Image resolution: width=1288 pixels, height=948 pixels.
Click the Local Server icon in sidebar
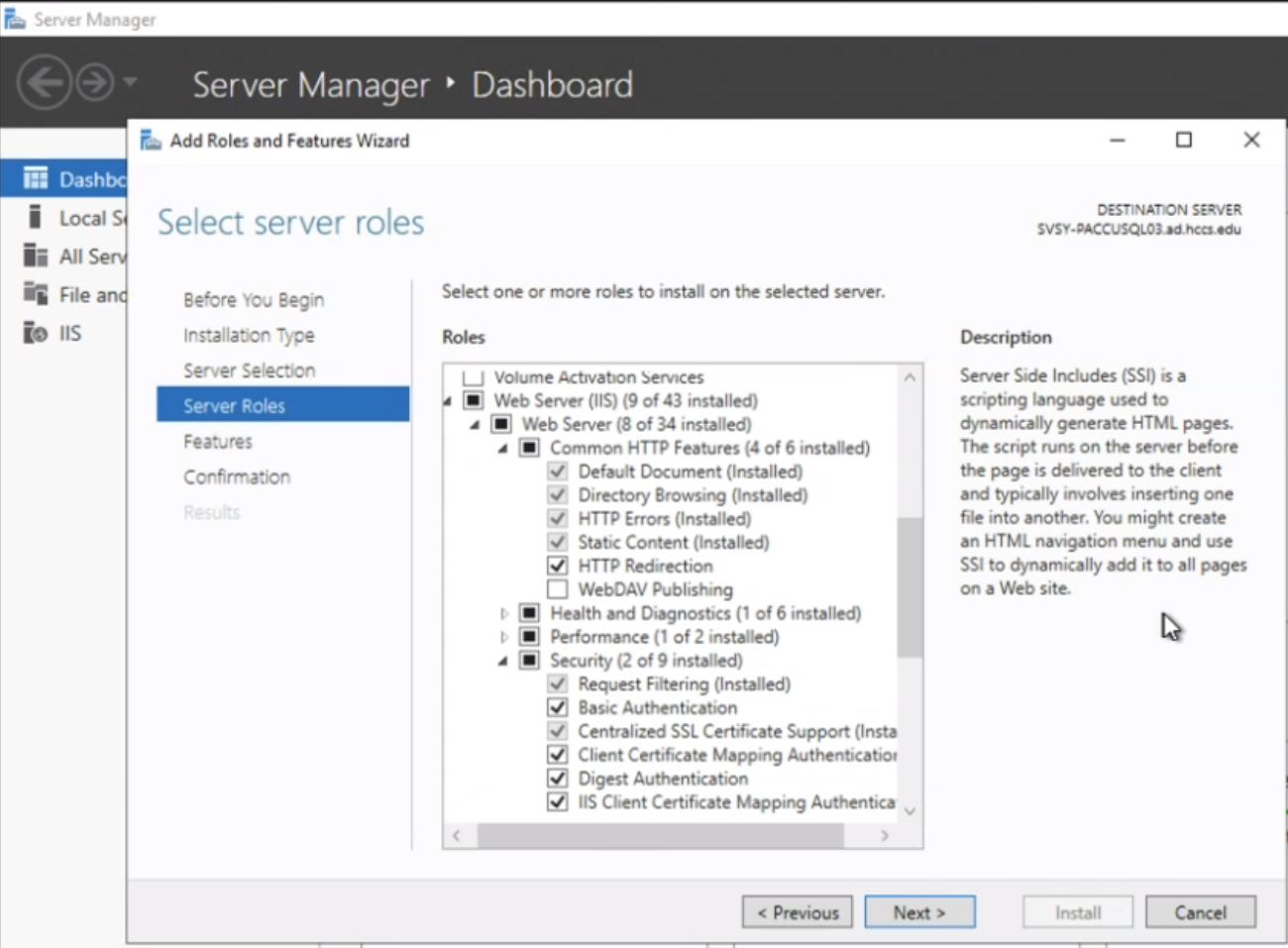[36, 217]
